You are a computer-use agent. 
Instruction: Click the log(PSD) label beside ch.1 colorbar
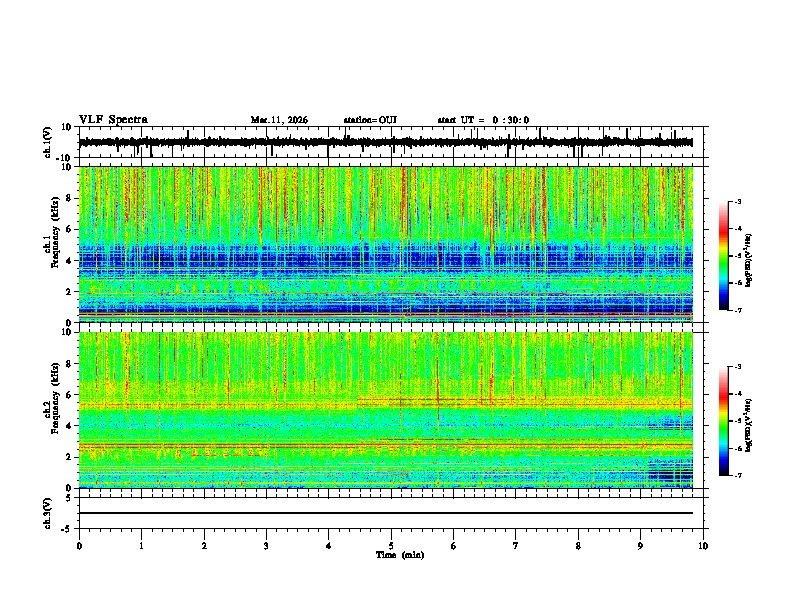(x=749, y=261)
